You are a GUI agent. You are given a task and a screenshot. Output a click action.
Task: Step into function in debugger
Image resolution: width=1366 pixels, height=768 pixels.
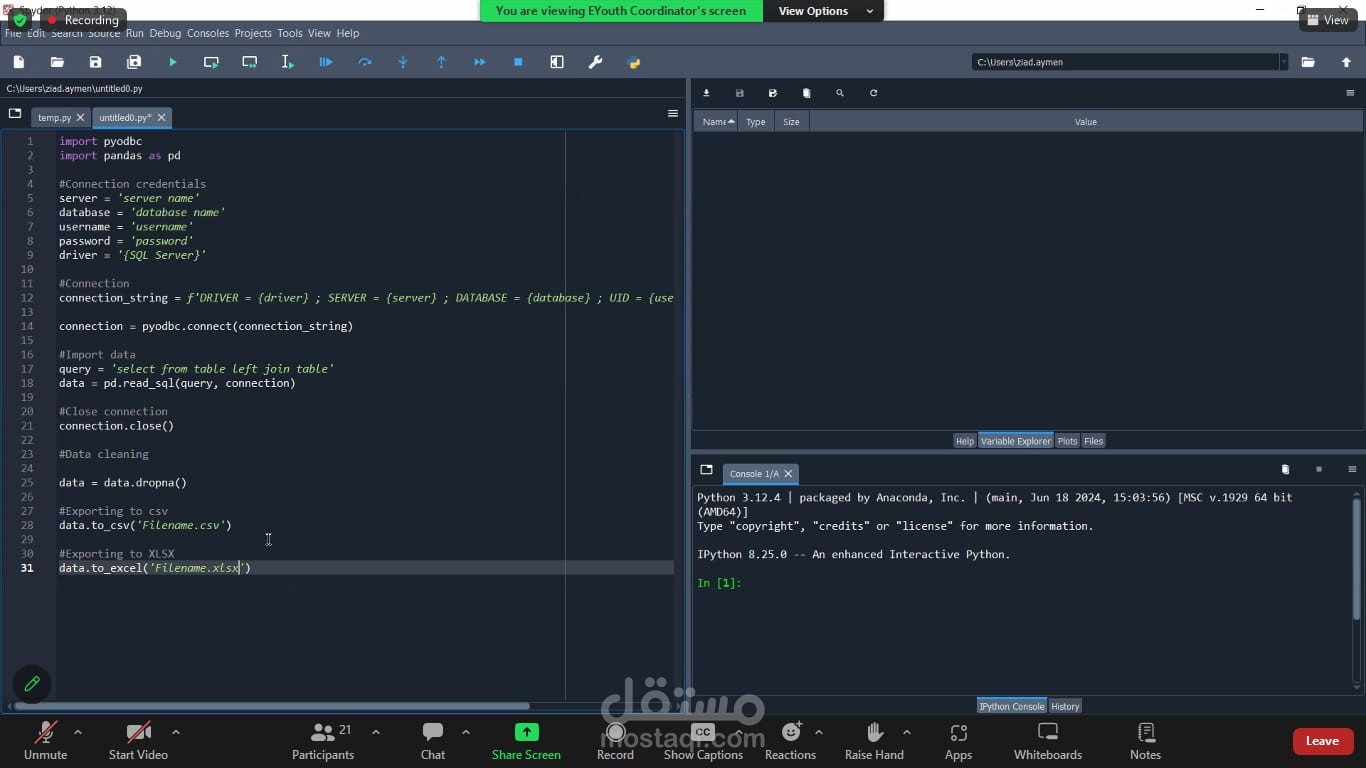[x=403, y=62]
